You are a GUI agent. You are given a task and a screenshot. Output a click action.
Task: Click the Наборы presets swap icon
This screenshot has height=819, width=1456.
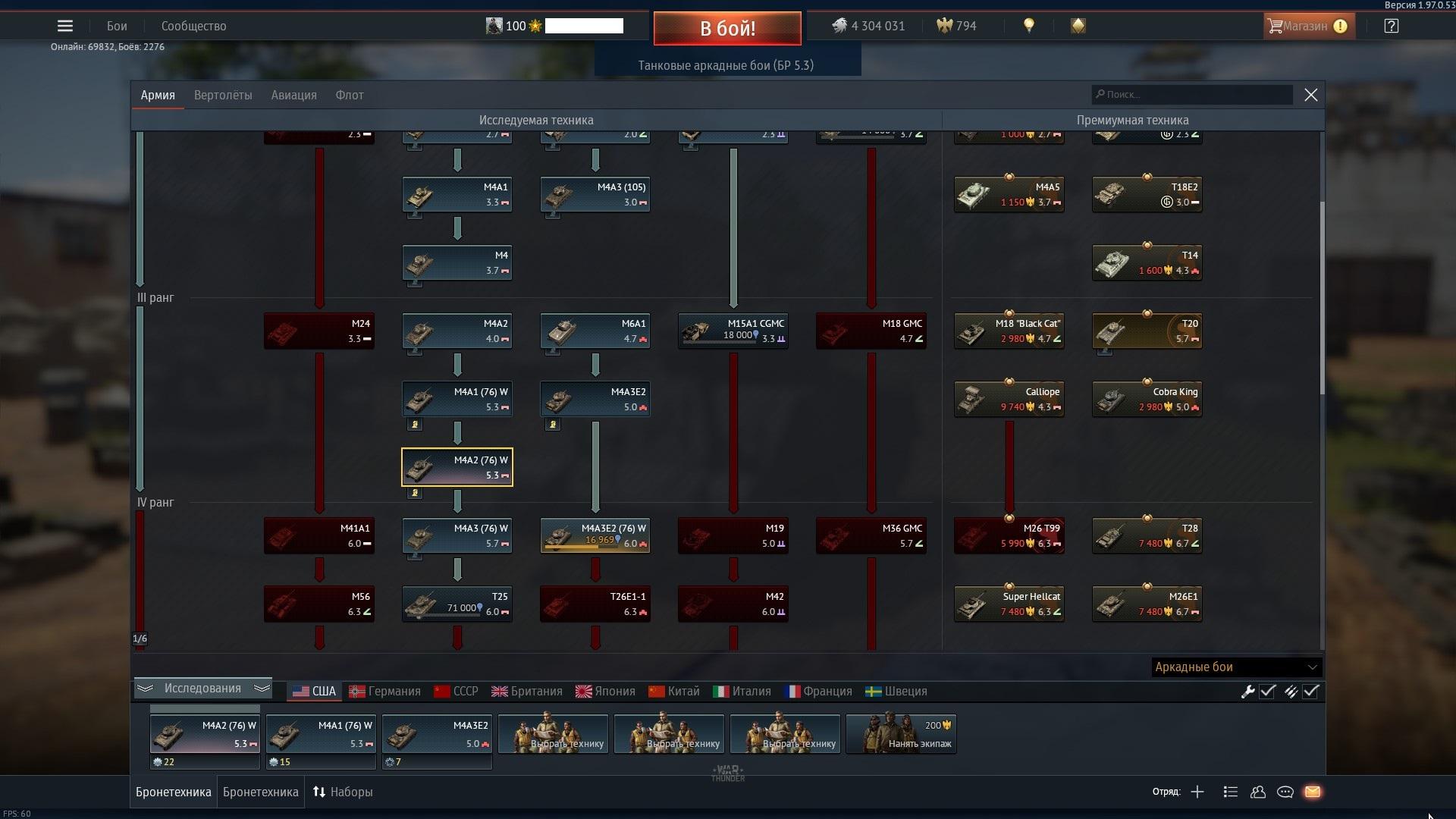point(319,792)
